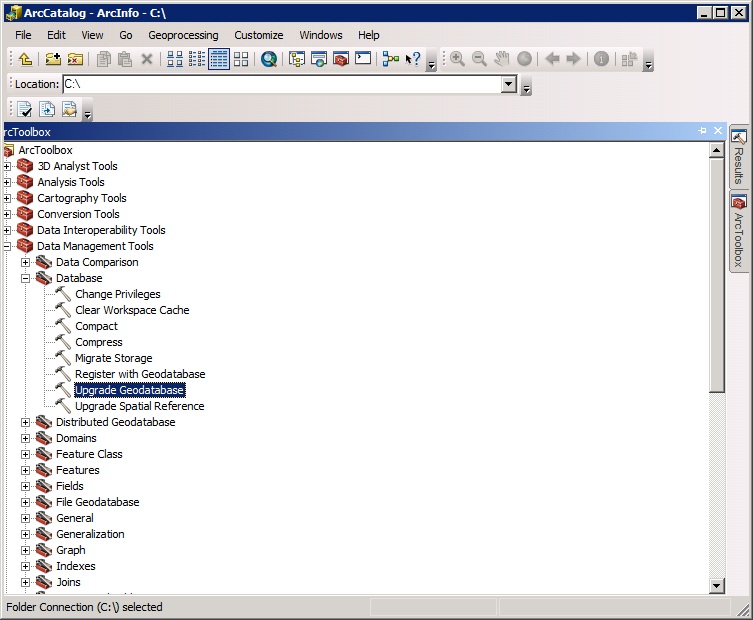
Task: Select the Upgrade Geodatabase tool
Action: coord(130,390)
